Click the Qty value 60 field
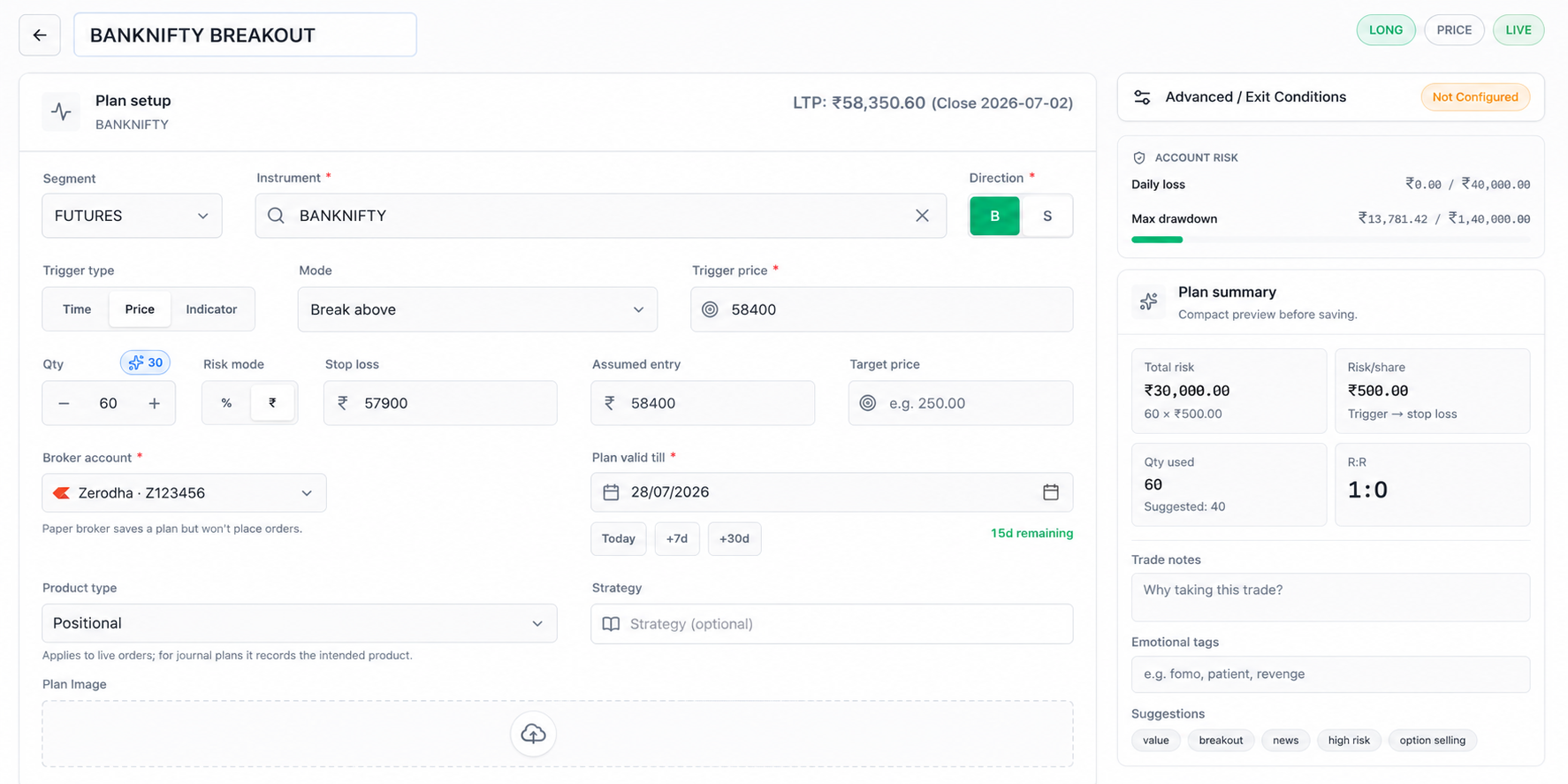Viewport: 1568px width, 784px height. 108,403
